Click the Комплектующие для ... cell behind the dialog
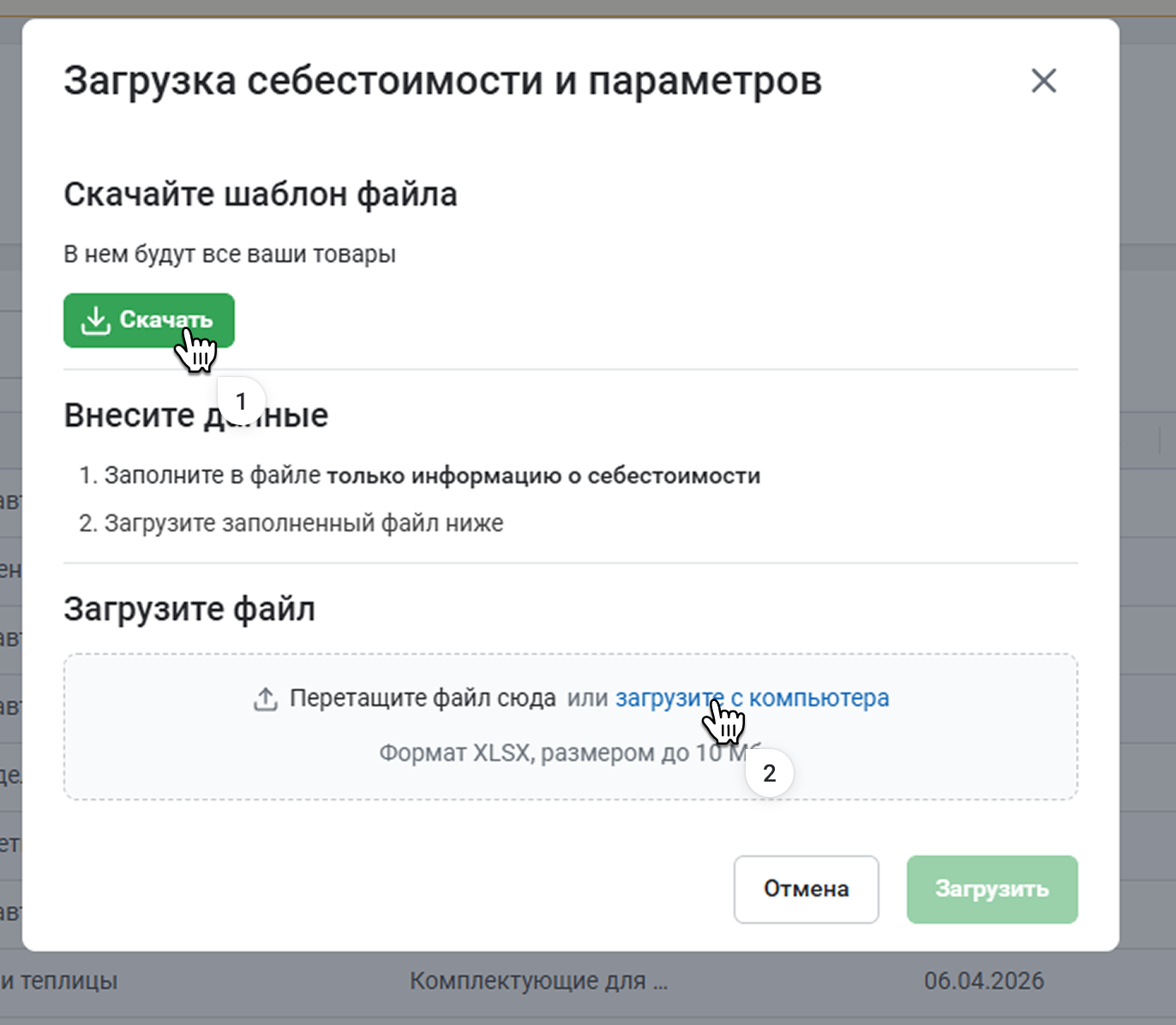1176x1025 pixels. tap(538, 981)
